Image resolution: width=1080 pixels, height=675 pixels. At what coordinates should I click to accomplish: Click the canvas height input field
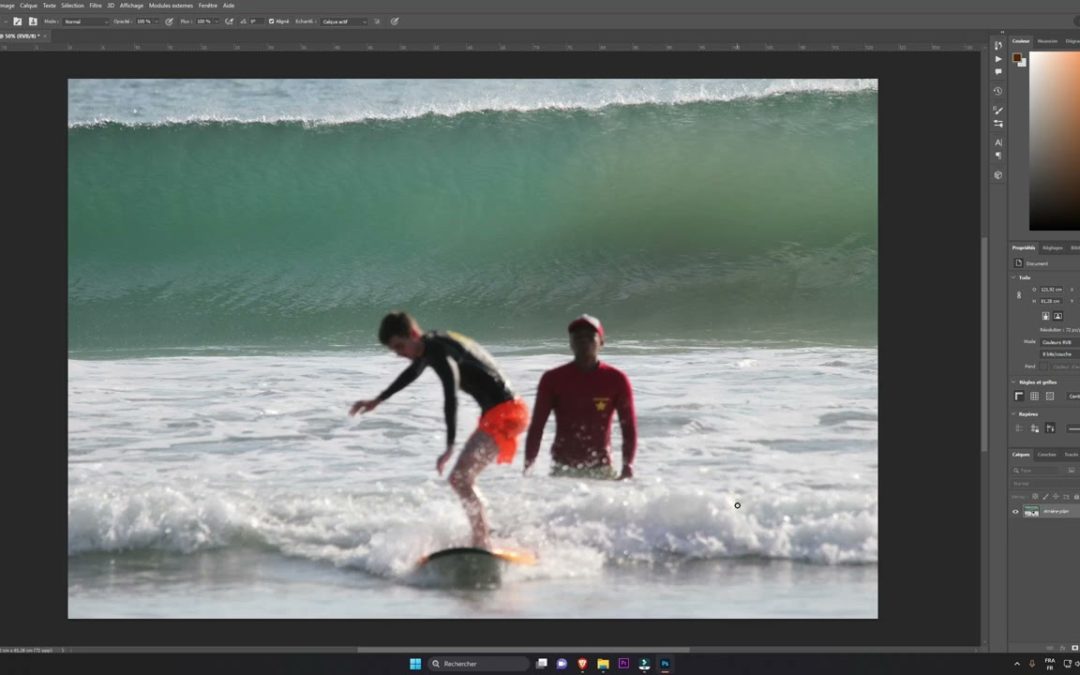(x=1051, y=301)
